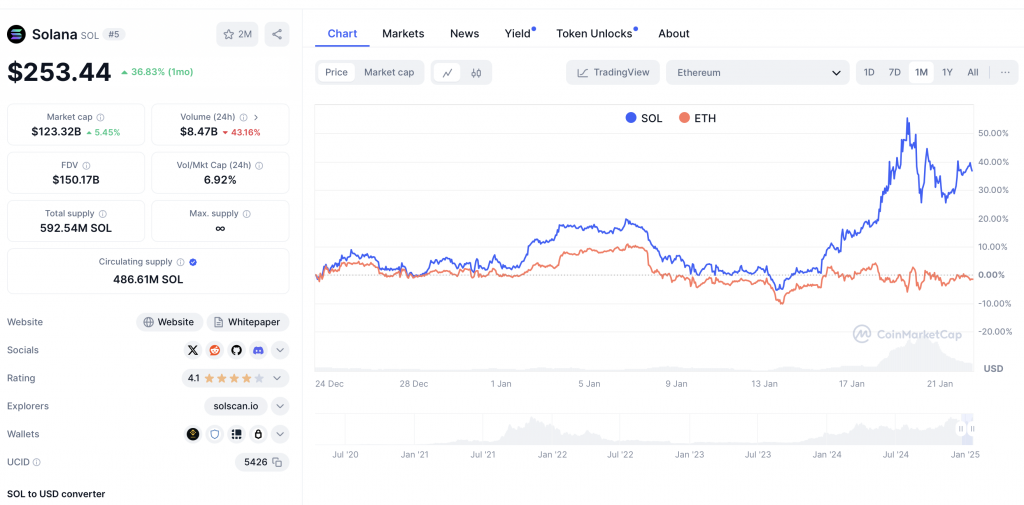
Task: Click the Solana logo icon
Action: coord(16,34)
